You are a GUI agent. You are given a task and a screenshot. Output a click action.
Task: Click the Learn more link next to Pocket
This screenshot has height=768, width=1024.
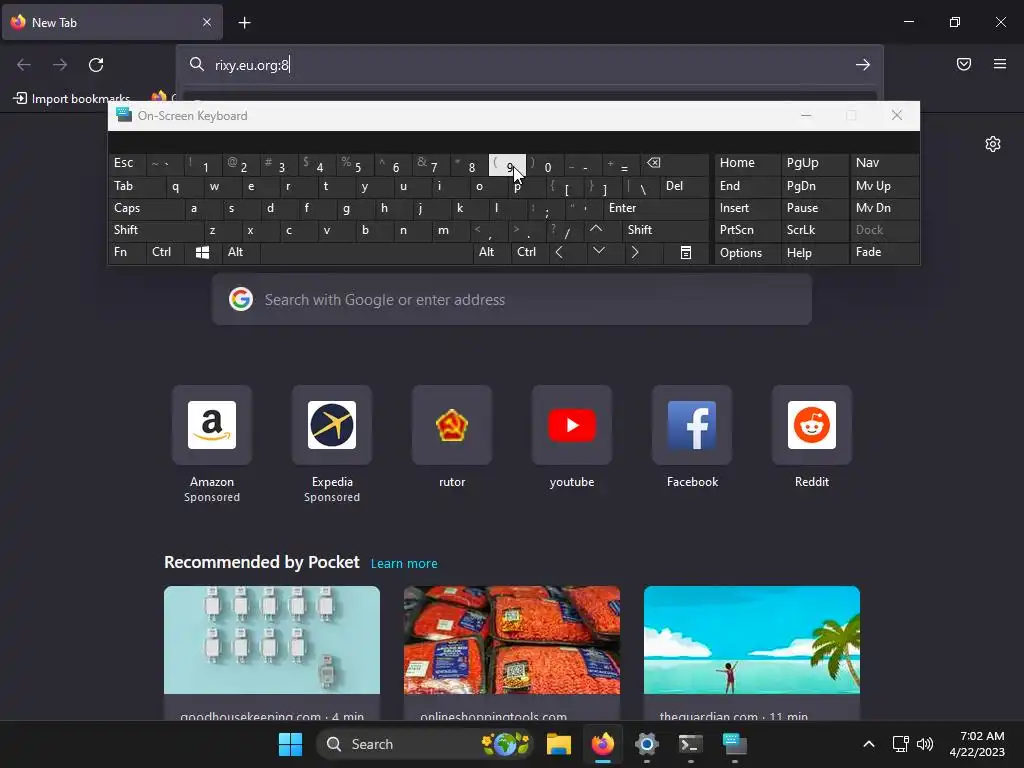(x=404, y=564)
